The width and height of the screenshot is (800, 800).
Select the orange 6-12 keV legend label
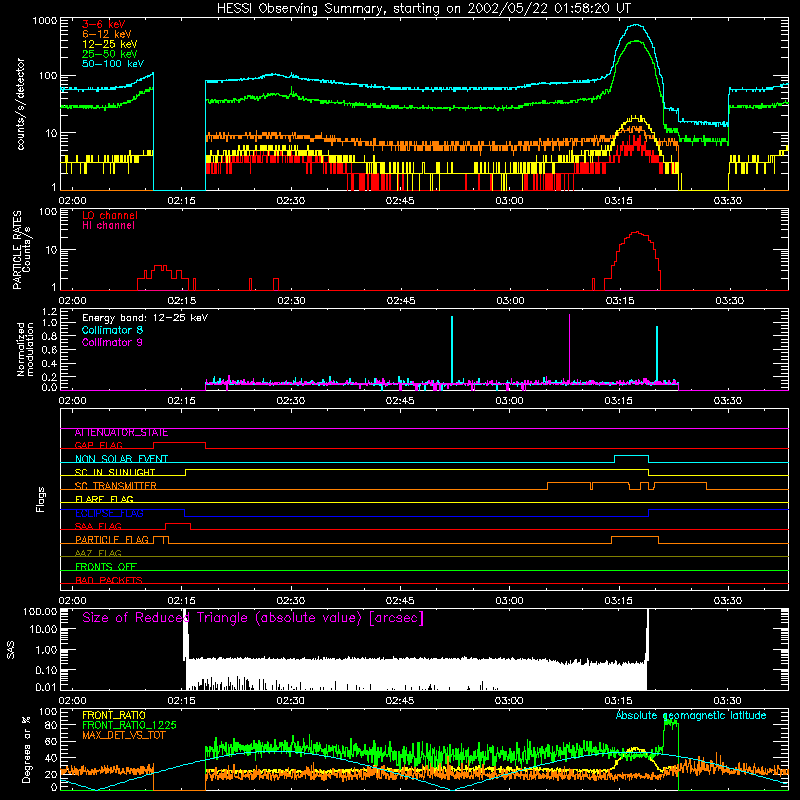click(107, 34)
